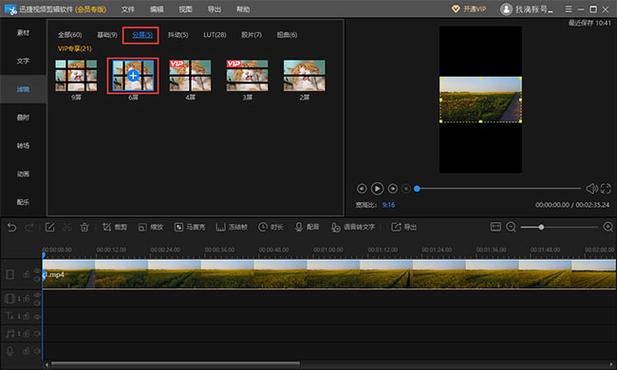The height and width of the screenshot is (370, 617).
Task: Open the 帮助 (Help) menu
Action: 243,9
